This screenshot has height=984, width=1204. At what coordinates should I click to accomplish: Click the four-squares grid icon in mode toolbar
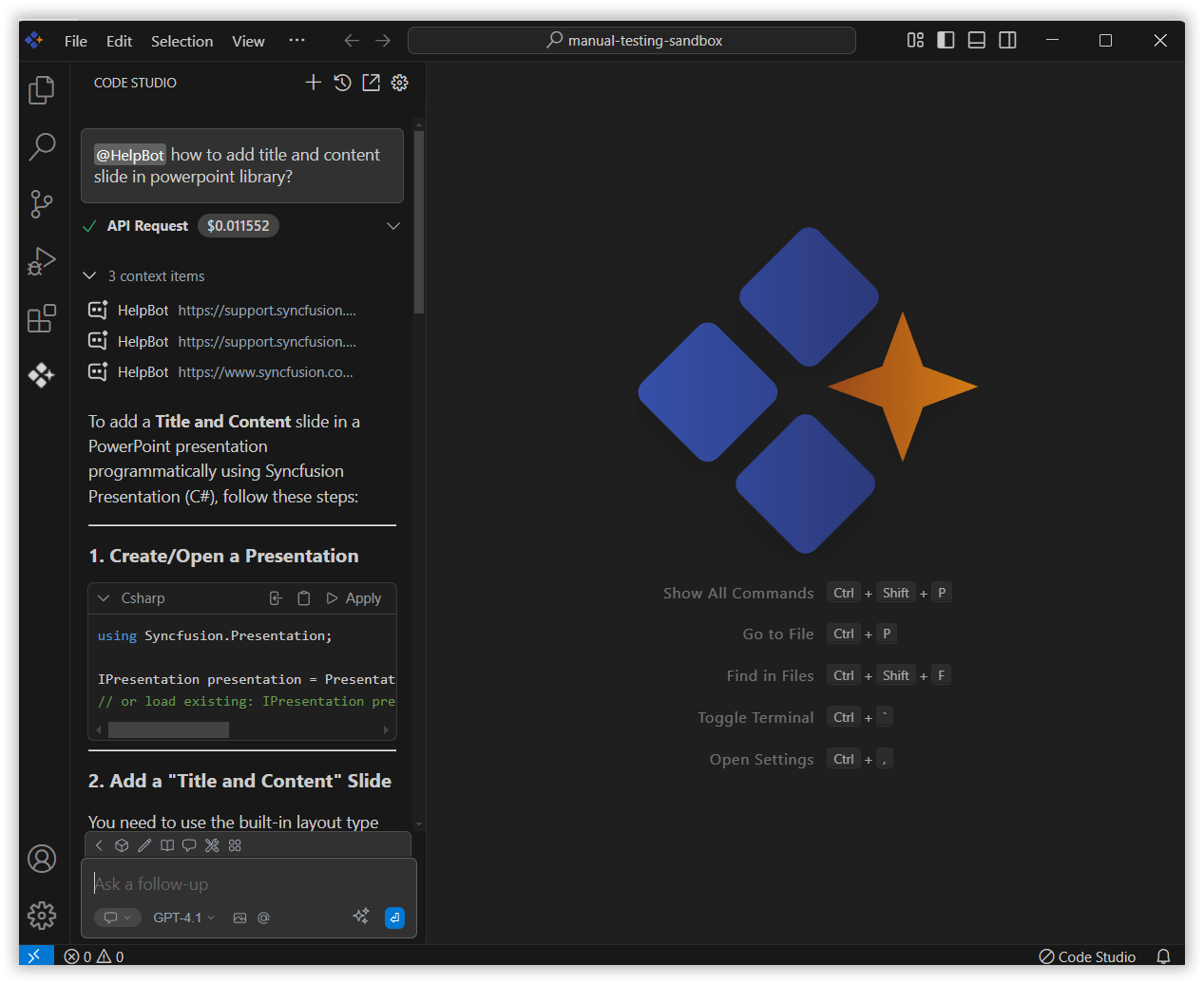coord(235,845)
